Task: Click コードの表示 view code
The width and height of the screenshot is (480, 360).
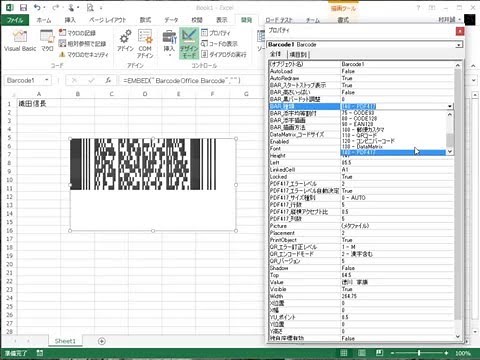Action: [220, 43]
